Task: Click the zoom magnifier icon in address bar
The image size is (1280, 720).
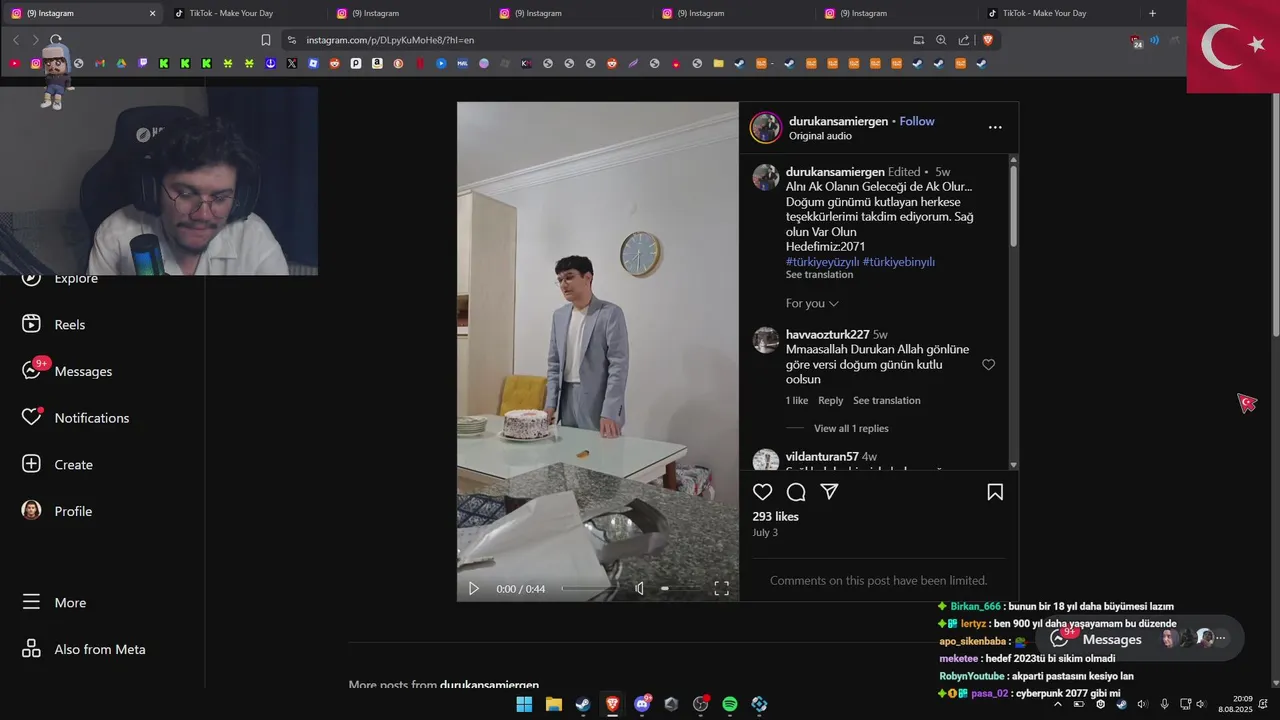Action: [x=941, y=40]
